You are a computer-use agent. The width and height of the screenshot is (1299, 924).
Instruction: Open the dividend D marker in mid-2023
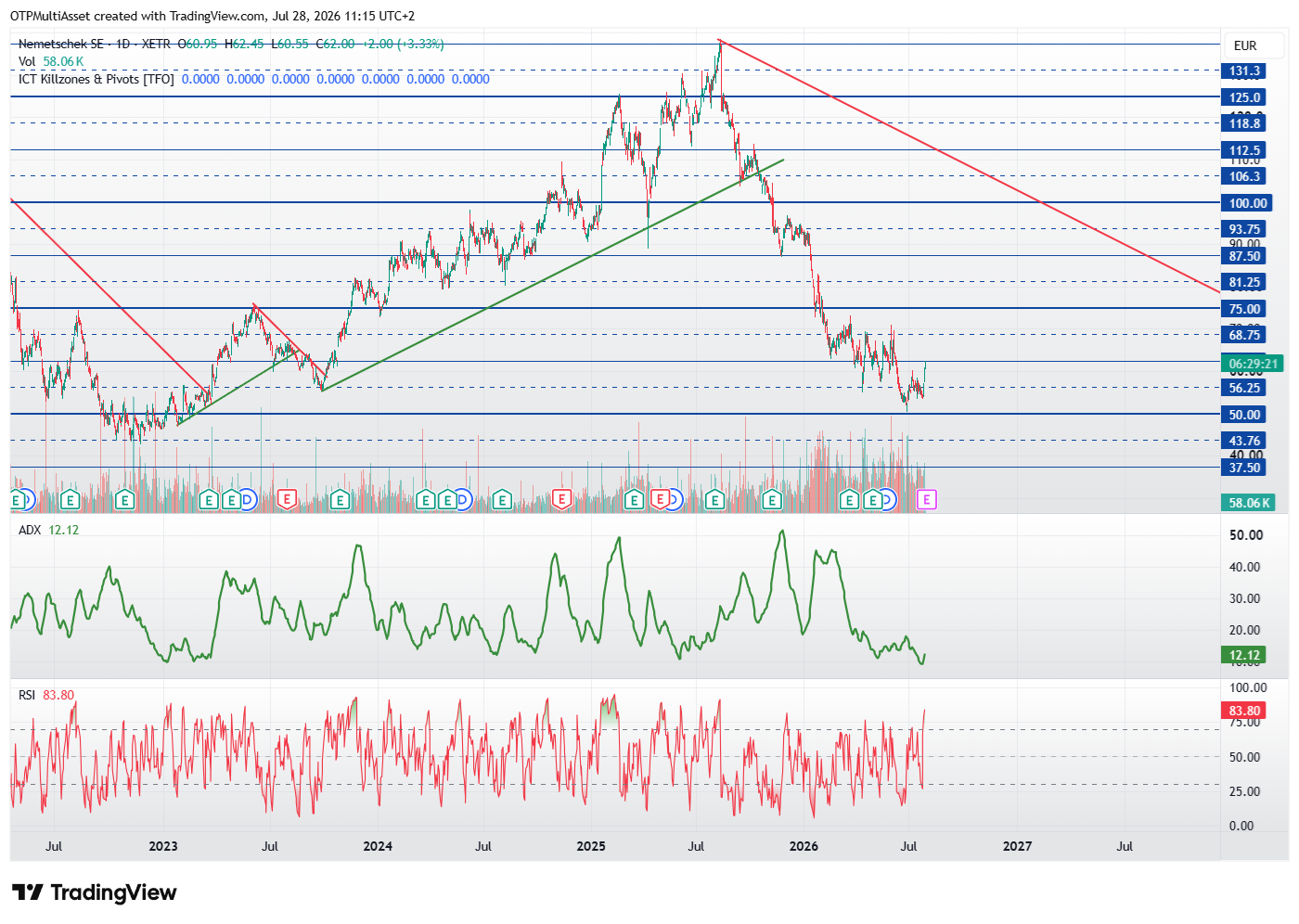coord(247,500)
